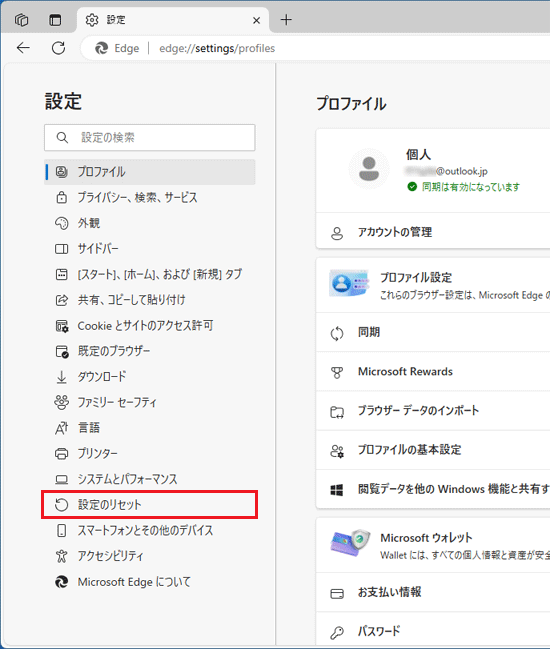Viewport: 550px width, 649px height.
Task: Open Microsoft Rewards row
Action: (433, 372)
